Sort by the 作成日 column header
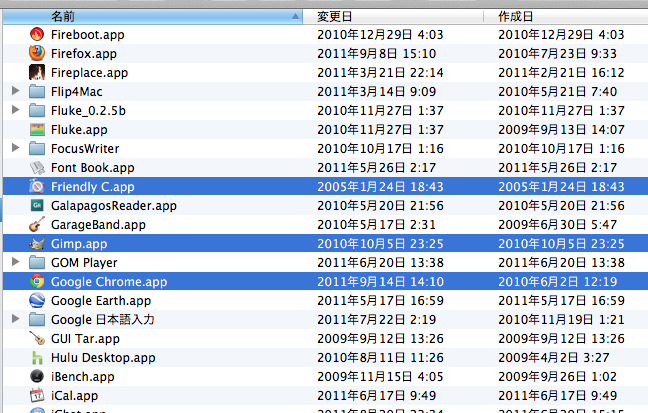The height and width of the screenshot is (413, 648). pos(566,17)
